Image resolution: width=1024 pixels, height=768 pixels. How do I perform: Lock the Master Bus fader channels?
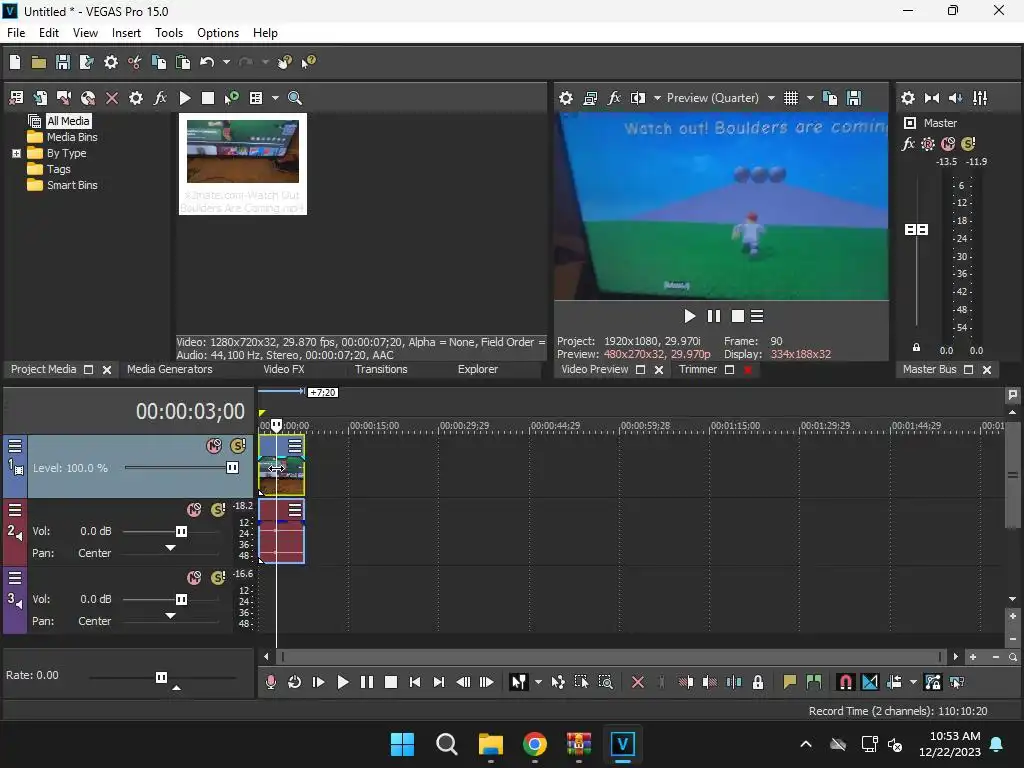click(x=916, y=347)
